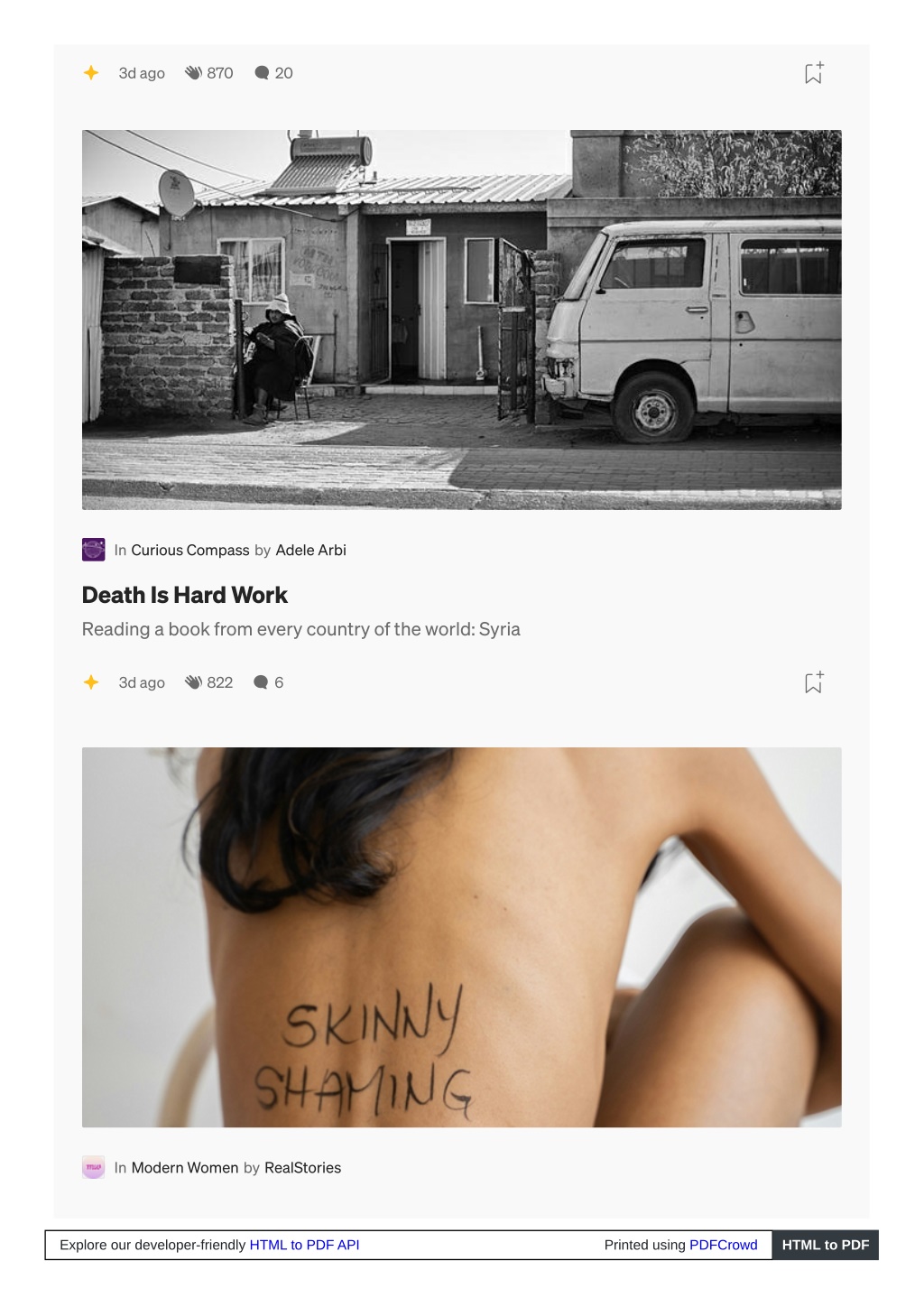Open the Modern Women publication link
This screenshot has width=924, height=1307.
[185, 1167]
